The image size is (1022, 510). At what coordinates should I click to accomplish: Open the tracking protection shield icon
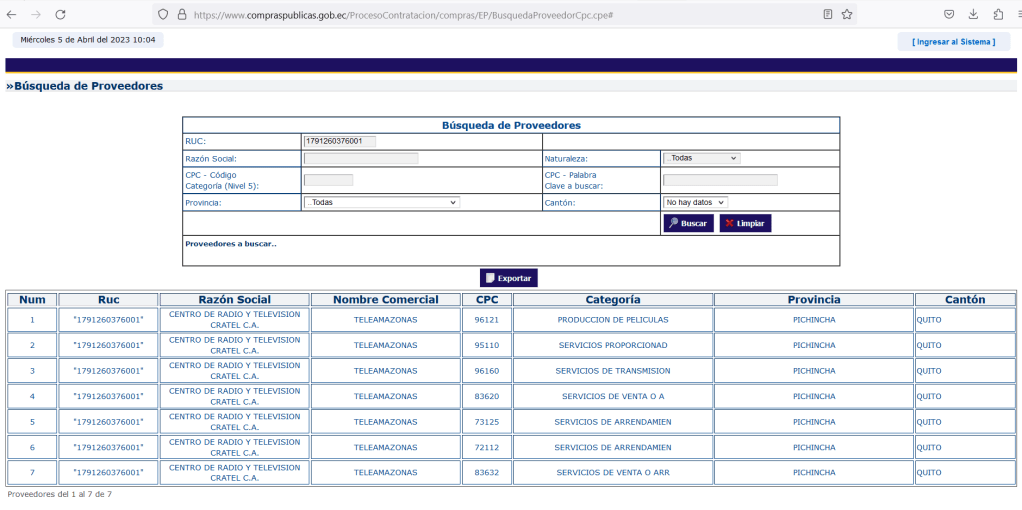pos(162,15)
